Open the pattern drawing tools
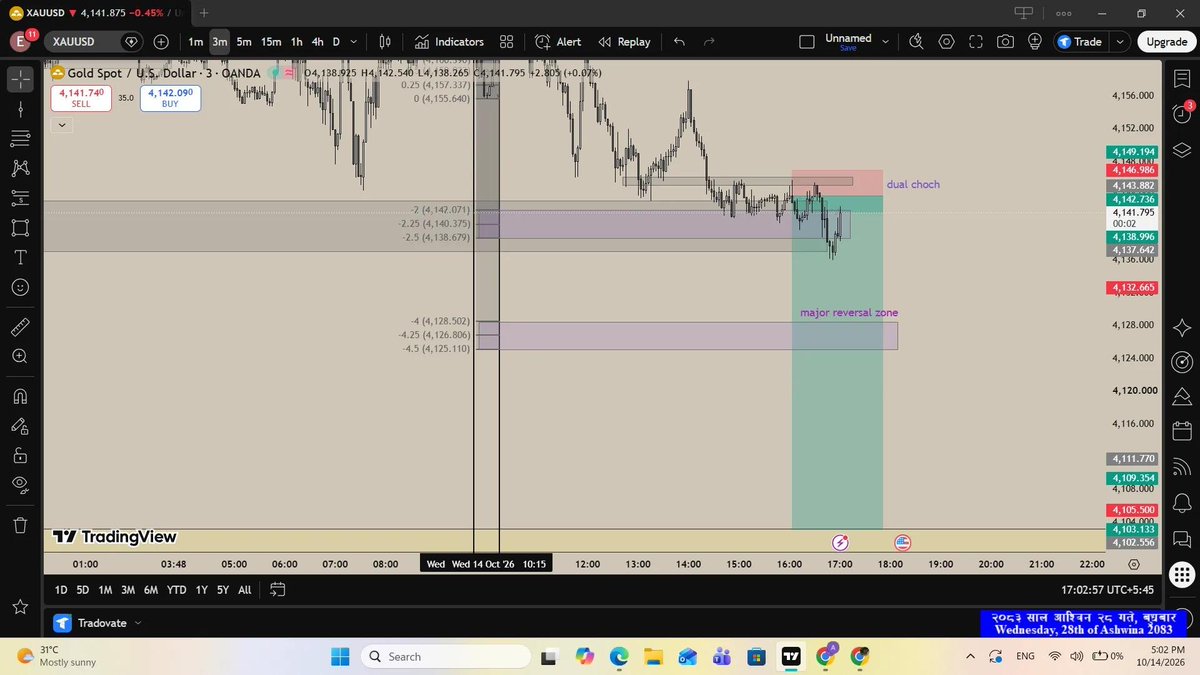Screen dimensions: 1200x675 point(21,168)
